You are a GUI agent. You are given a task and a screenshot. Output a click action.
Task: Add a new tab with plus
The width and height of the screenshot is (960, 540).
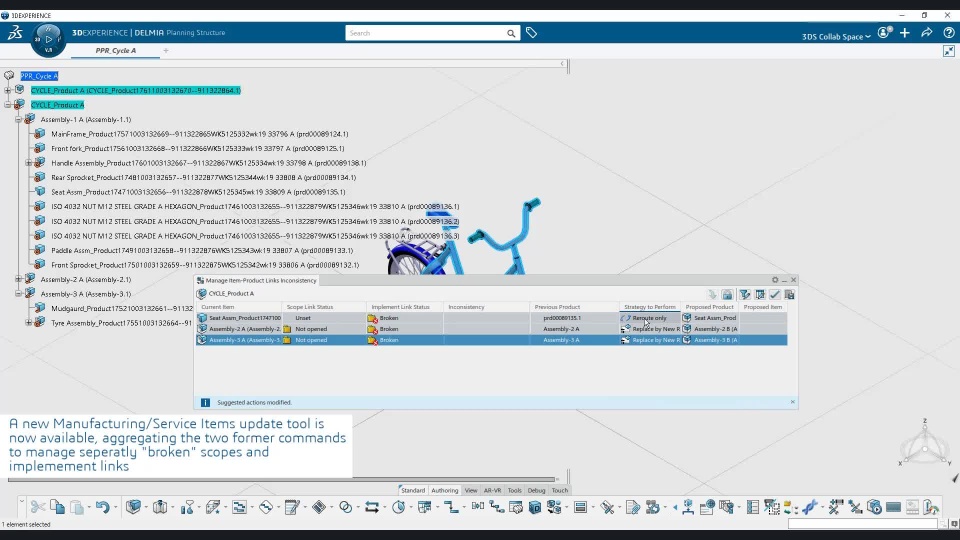(x=166, y=51)
